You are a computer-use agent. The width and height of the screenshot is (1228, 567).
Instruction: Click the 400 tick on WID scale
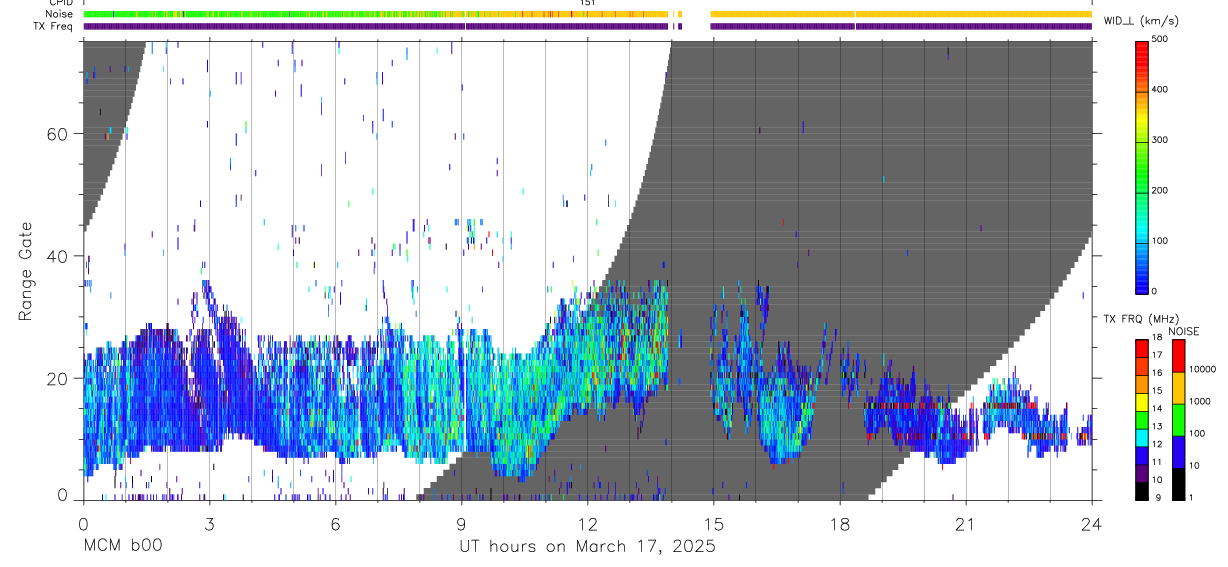click(x=1160, y=89)
